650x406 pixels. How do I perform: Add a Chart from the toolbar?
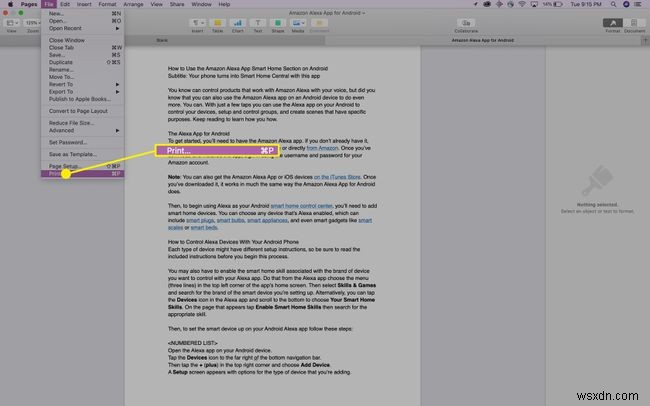click(238, 23)
